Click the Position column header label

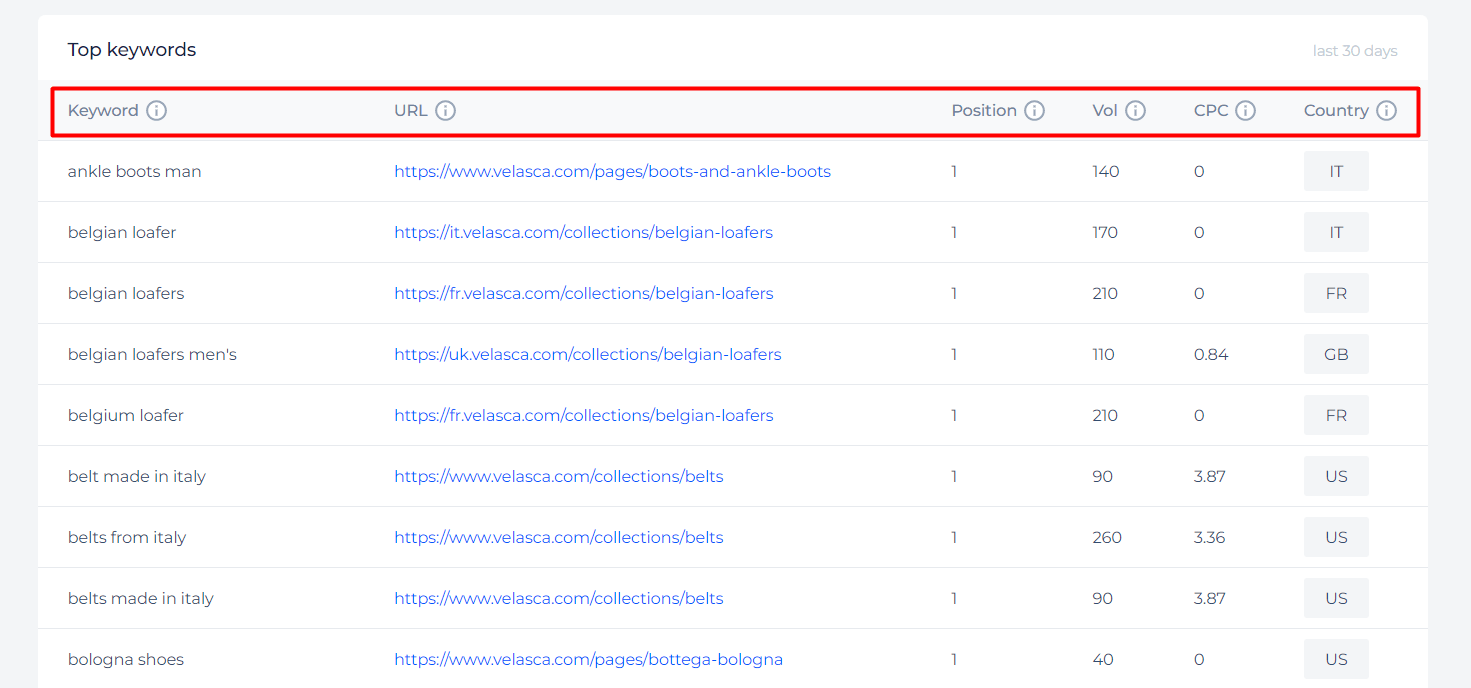point(984,111)
